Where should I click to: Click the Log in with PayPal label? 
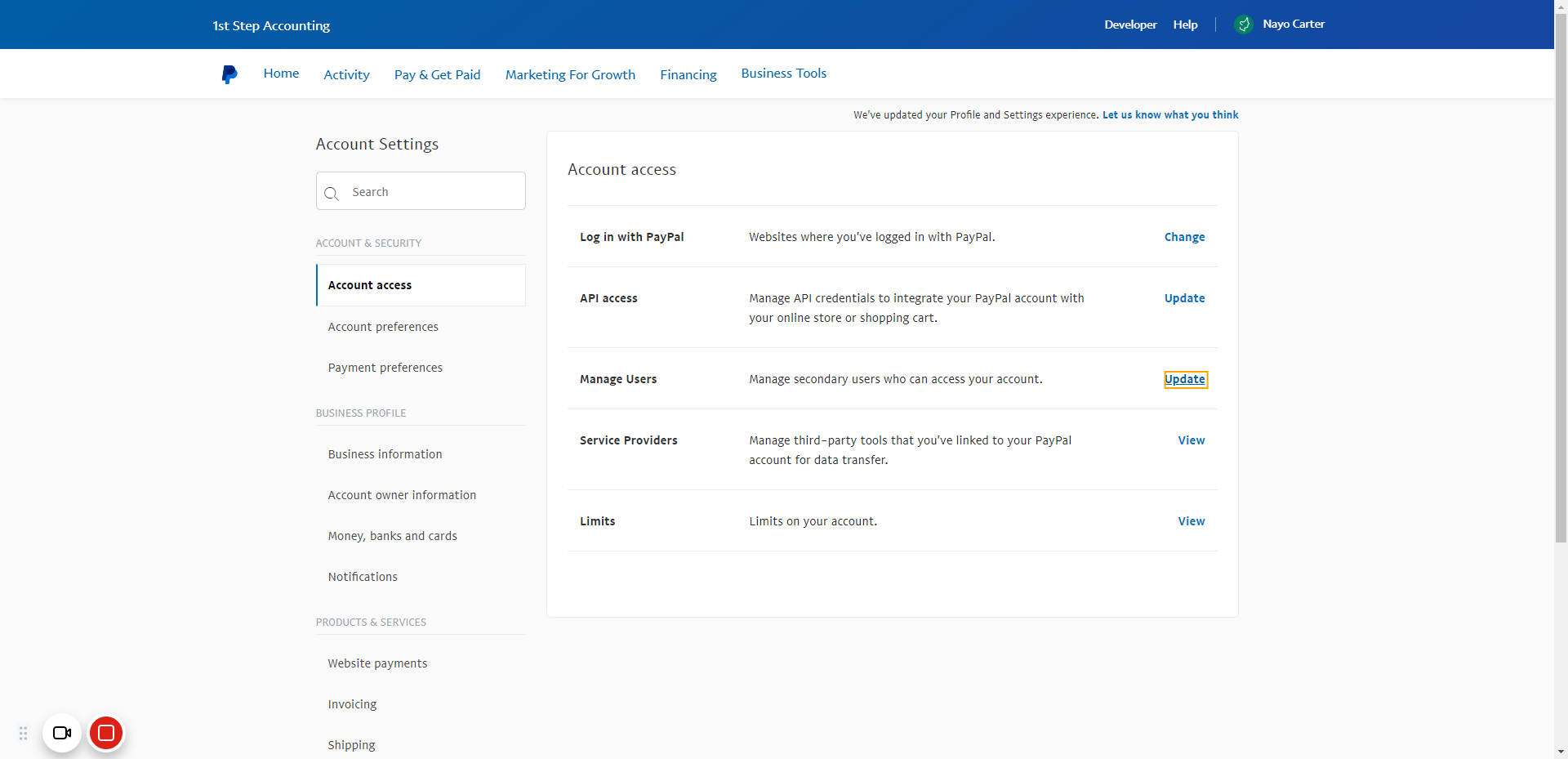[x=632, y=237]
